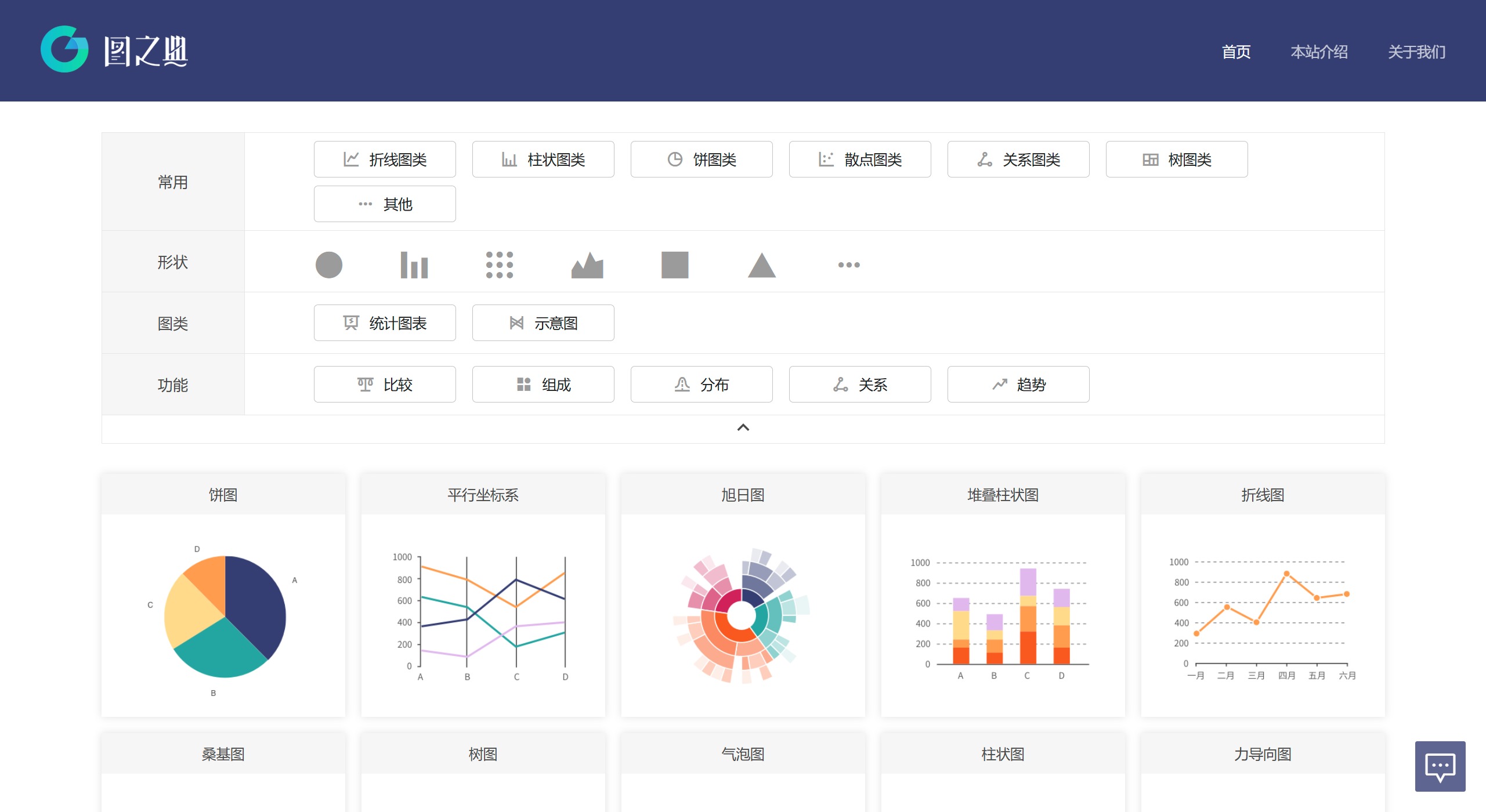This screenshot has height=812, width=1486.
Task: Click the 形状 row label
Action: click(x=173, y=262)
